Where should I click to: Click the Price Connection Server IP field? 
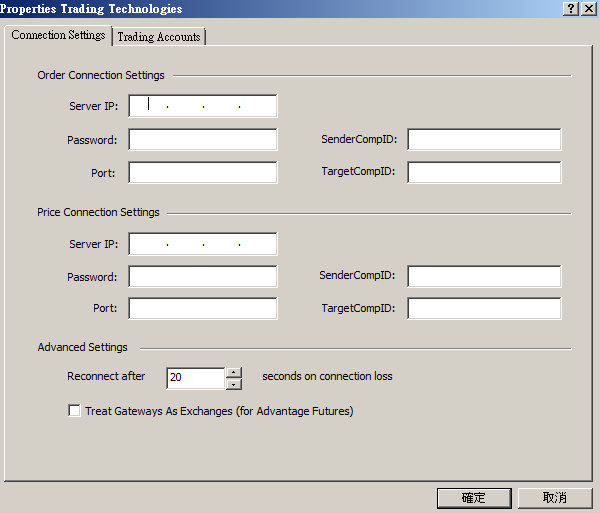tap(203, 244)
